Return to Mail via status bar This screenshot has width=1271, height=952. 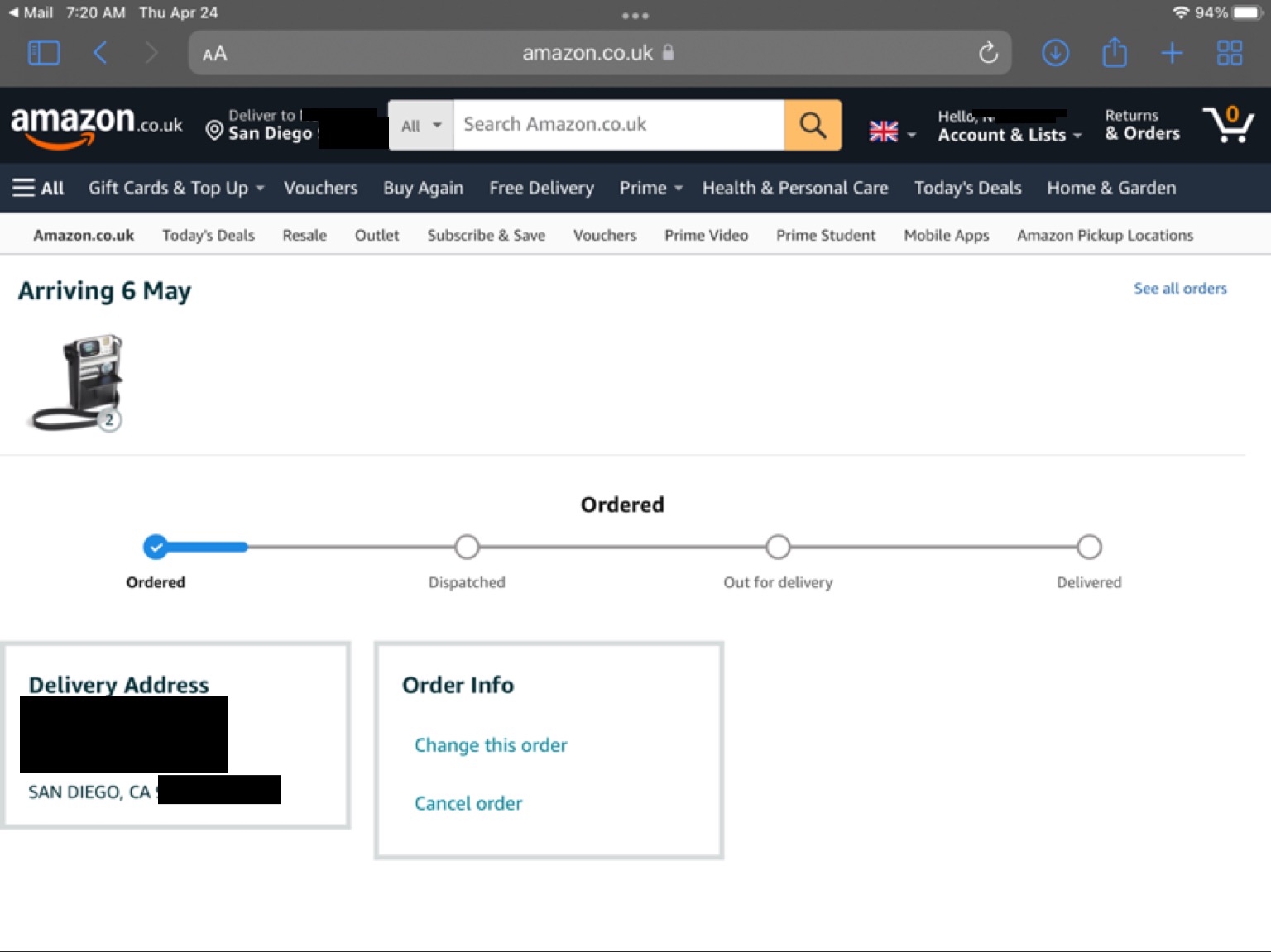[x=31, y=12]
